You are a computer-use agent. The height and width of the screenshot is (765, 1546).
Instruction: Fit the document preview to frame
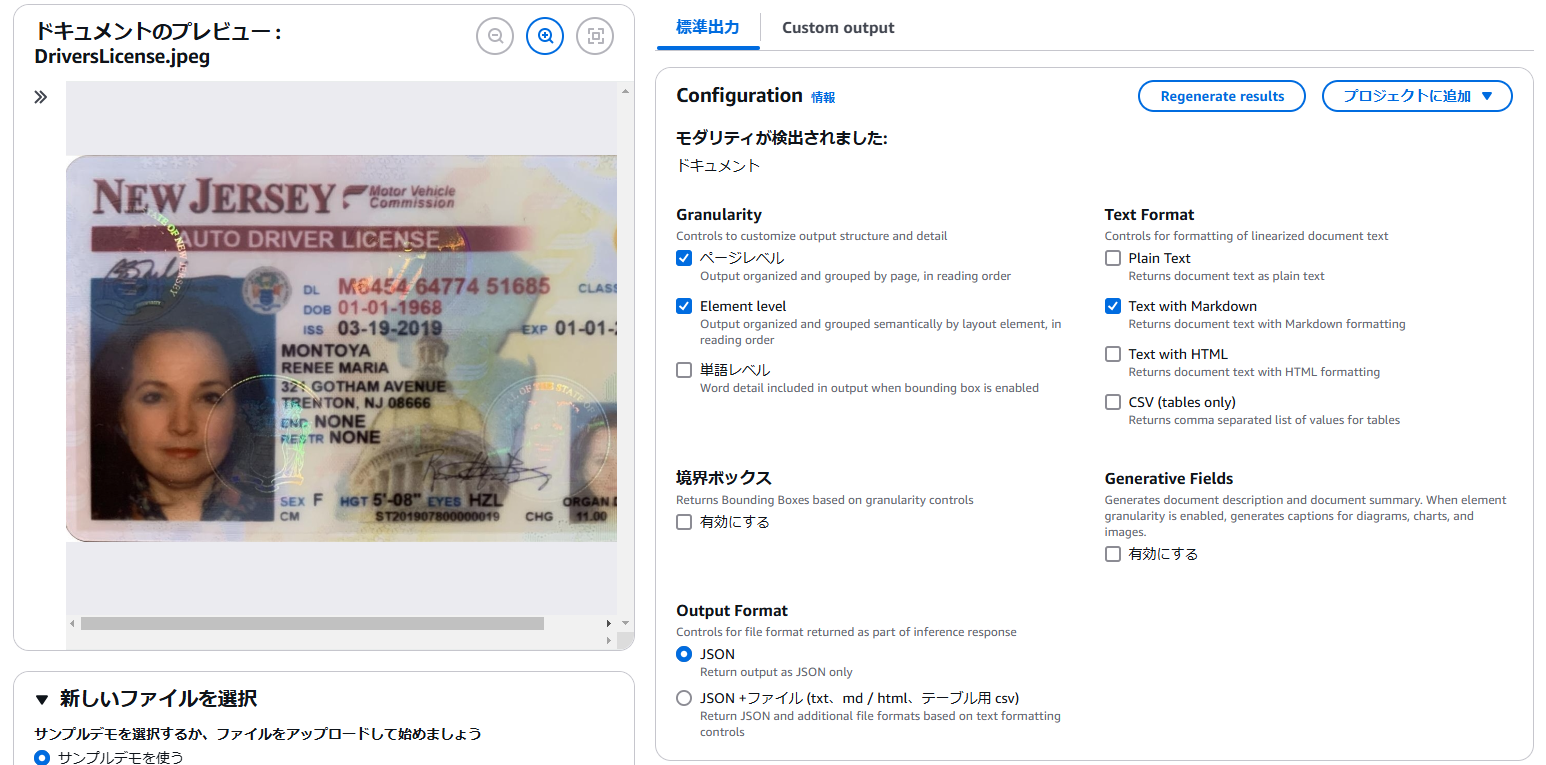coord(595,36)
